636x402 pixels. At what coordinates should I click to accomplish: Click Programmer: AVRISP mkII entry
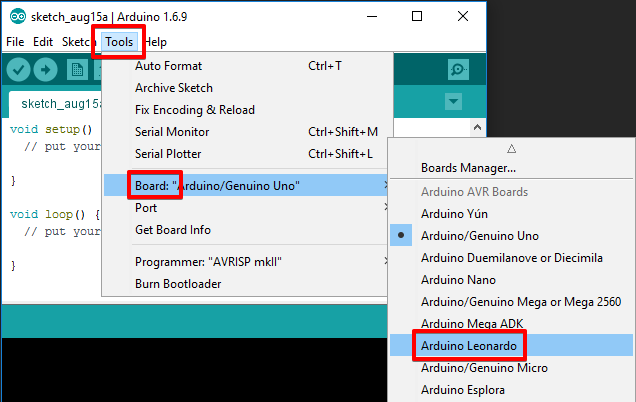(247, 262)
